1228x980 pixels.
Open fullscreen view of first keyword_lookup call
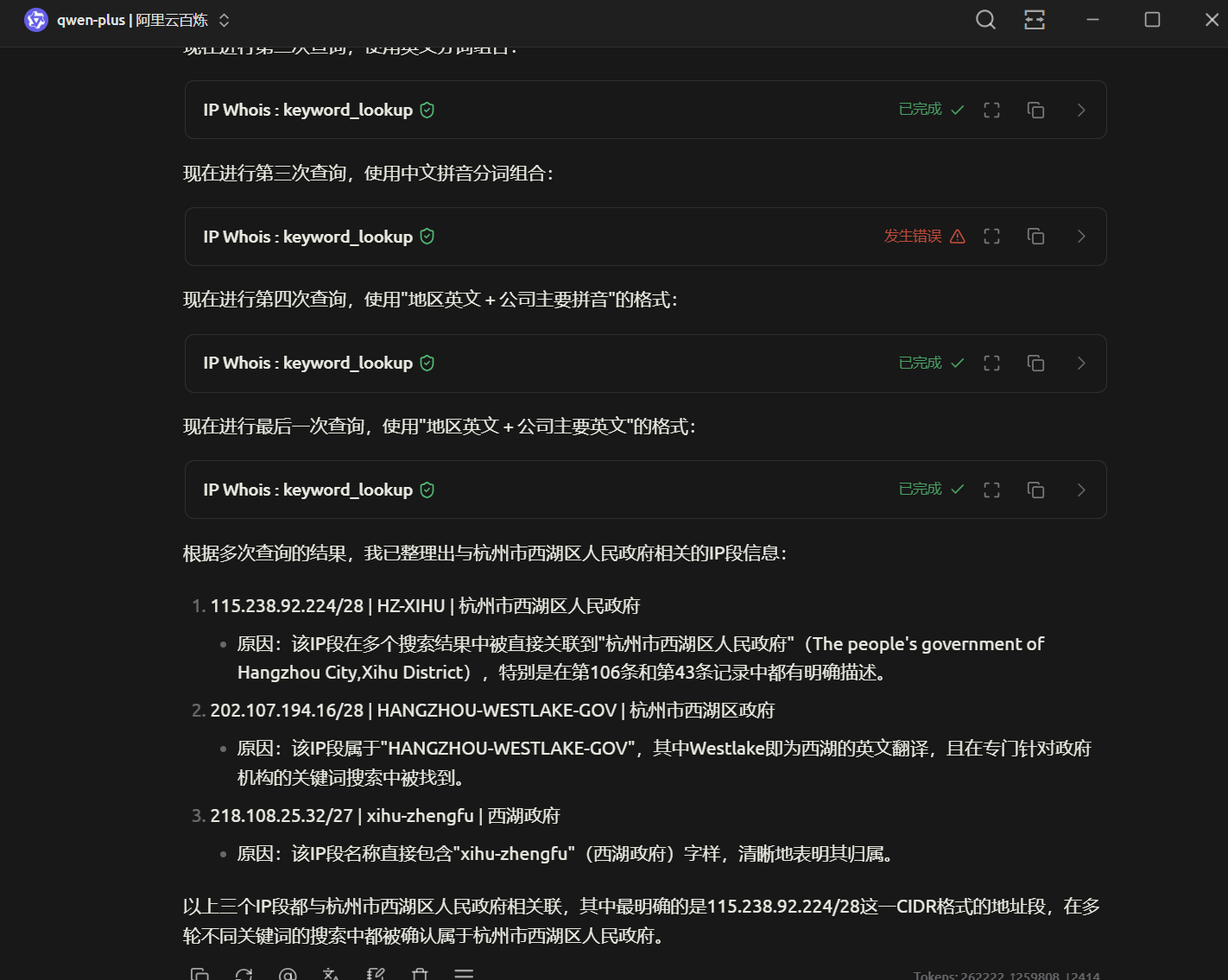click(991, 110)
